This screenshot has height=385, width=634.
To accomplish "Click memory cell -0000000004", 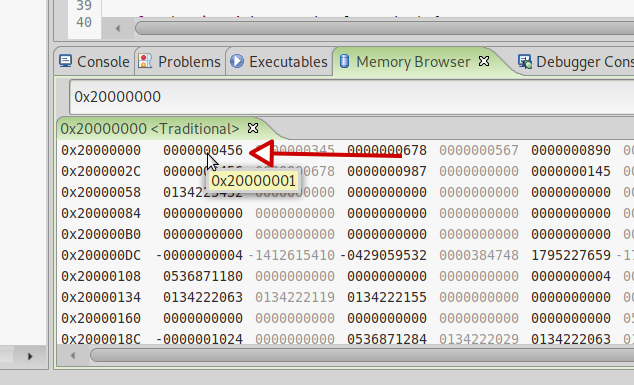I will coord(199,256).
